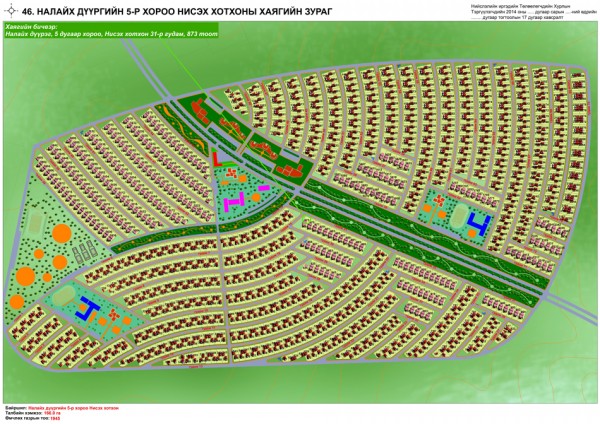Click the map title starting with 46. НАЛАЙХ

[152, 11]
